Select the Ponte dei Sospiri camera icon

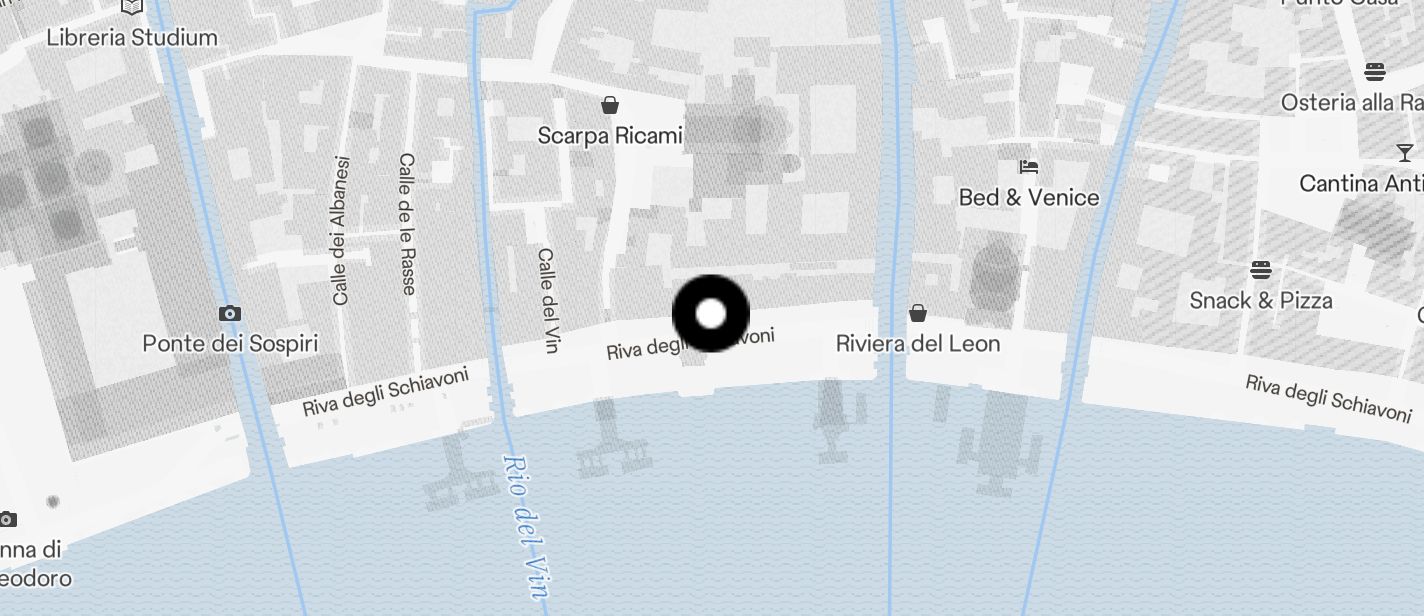coord(230,314)
